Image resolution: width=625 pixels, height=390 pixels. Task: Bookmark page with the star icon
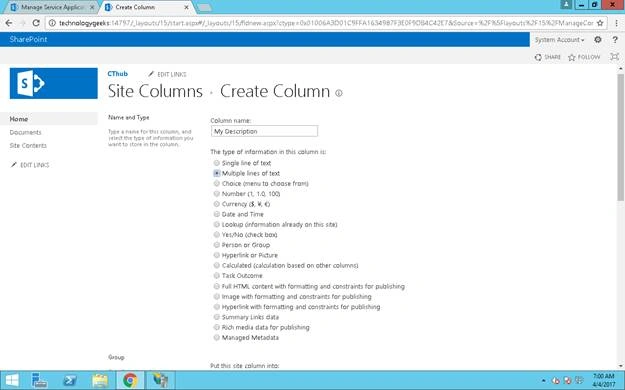(599, 23)
